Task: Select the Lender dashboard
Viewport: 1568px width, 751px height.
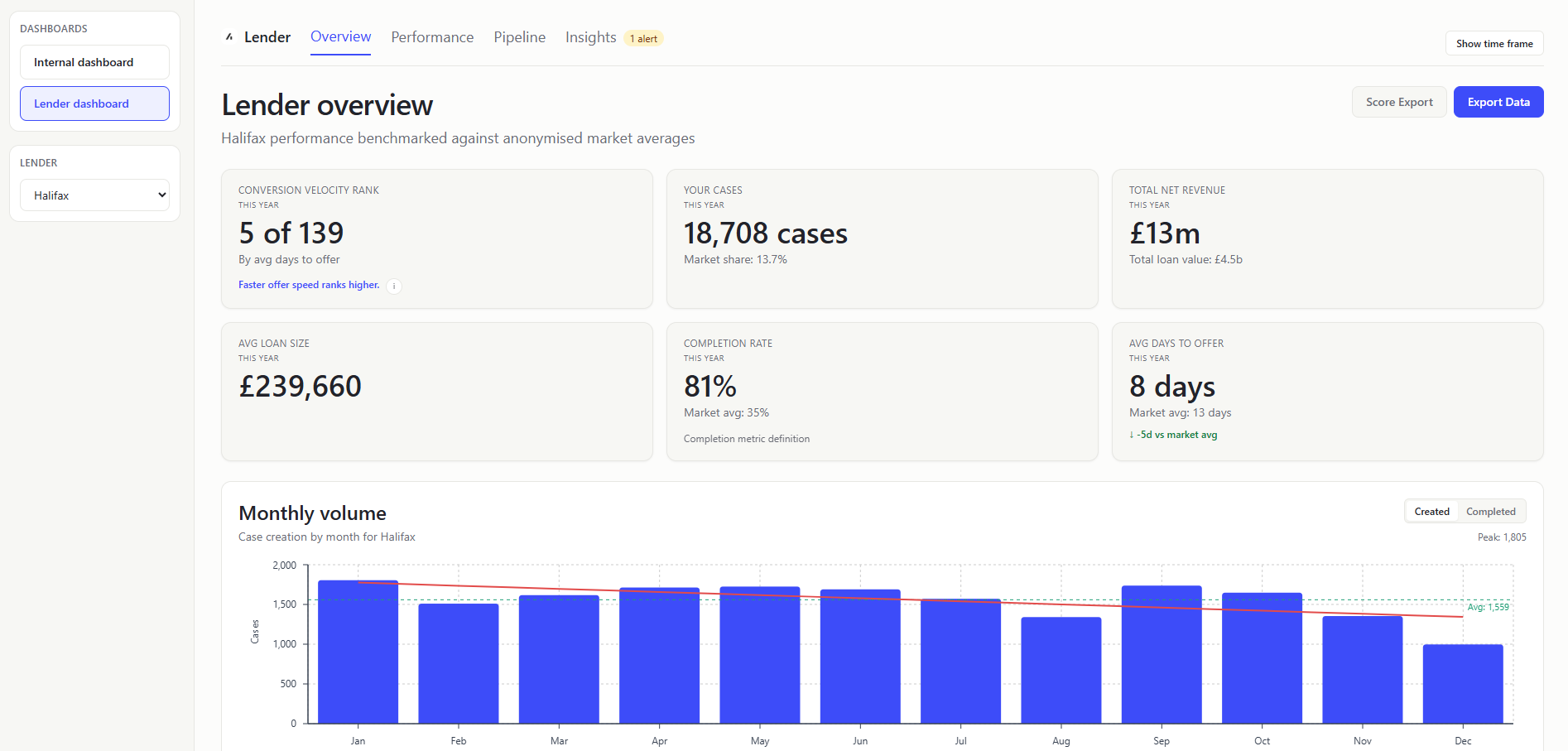Action: pos(94,104)
